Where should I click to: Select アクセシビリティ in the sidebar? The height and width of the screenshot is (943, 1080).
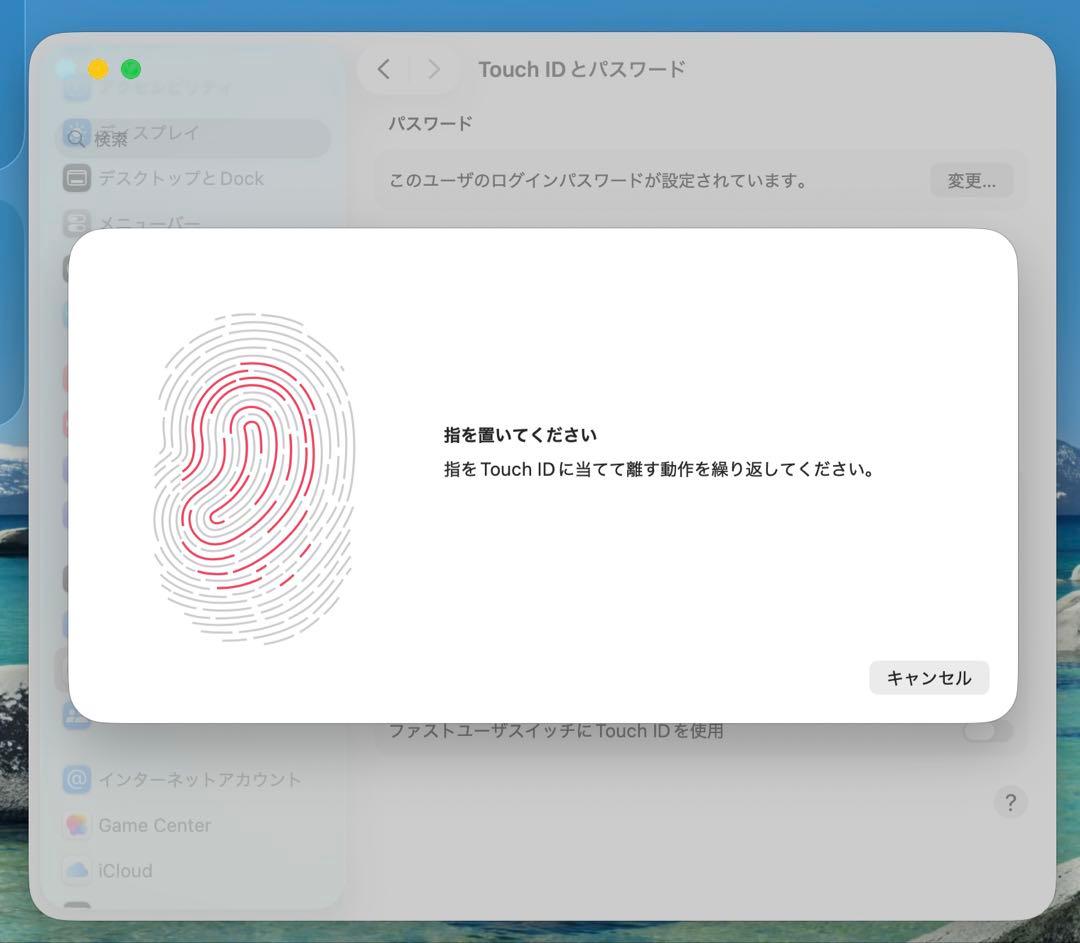[x=165, y=88]
